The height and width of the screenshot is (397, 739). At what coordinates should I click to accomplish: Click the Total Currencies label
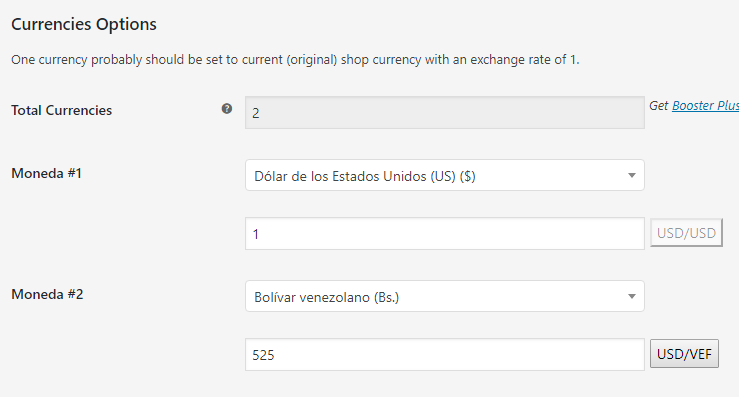pyautogui.click(x=62, y=110)
